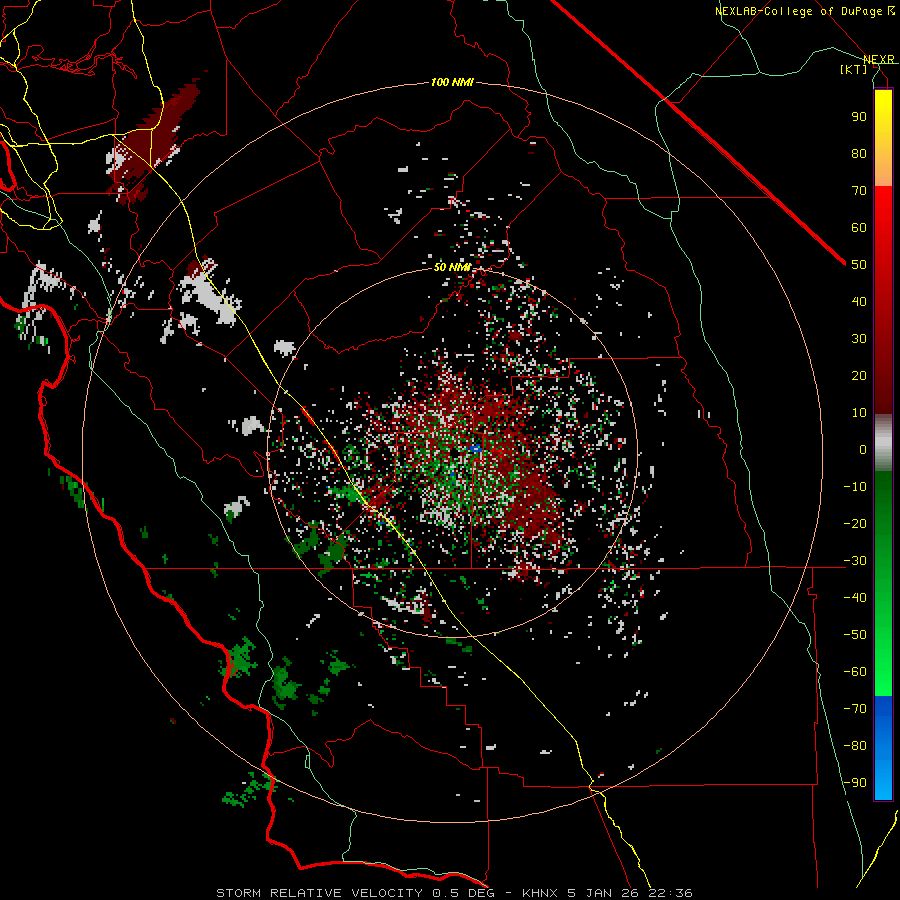This screenshot has width=900, height=900.
Task: Click the blue radar site marker at center
Action: 475,448
